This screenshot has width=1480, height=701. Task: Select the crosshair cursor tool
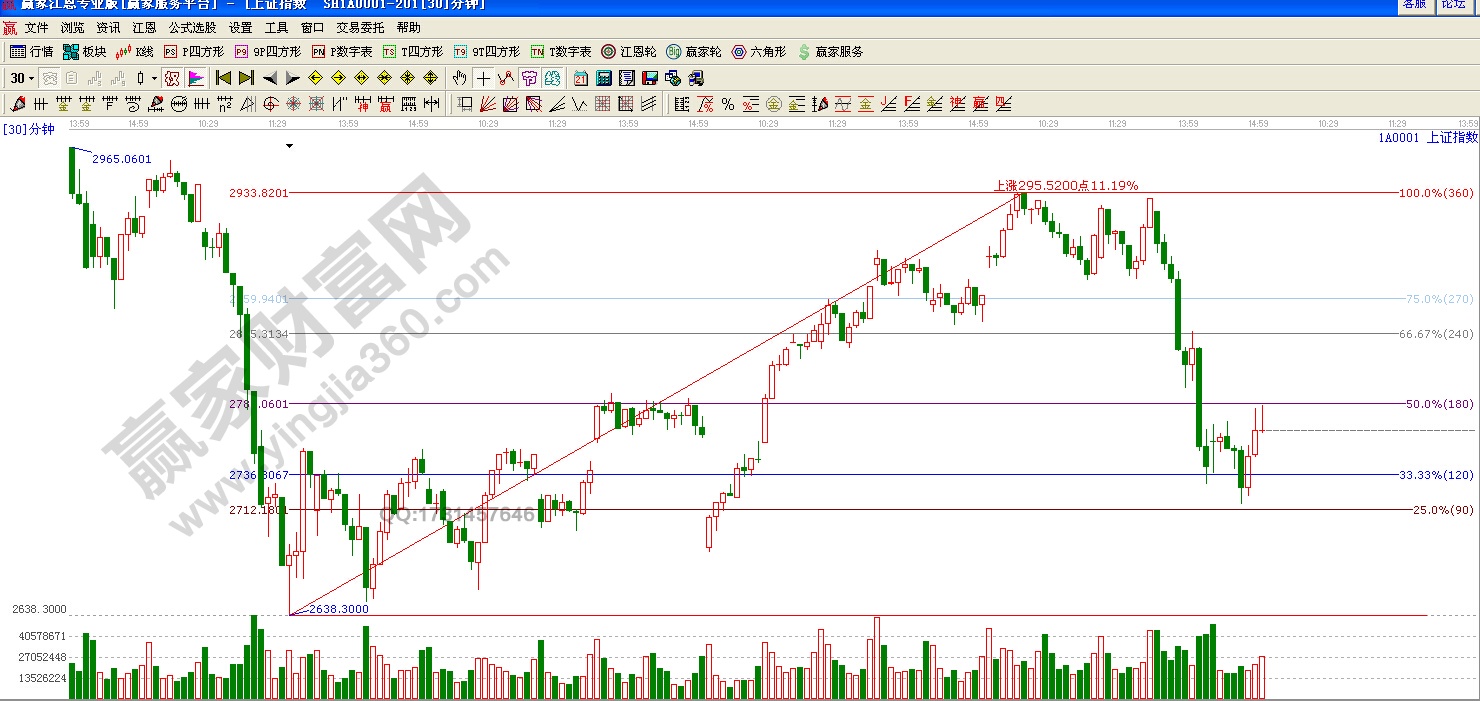[483, 78]
